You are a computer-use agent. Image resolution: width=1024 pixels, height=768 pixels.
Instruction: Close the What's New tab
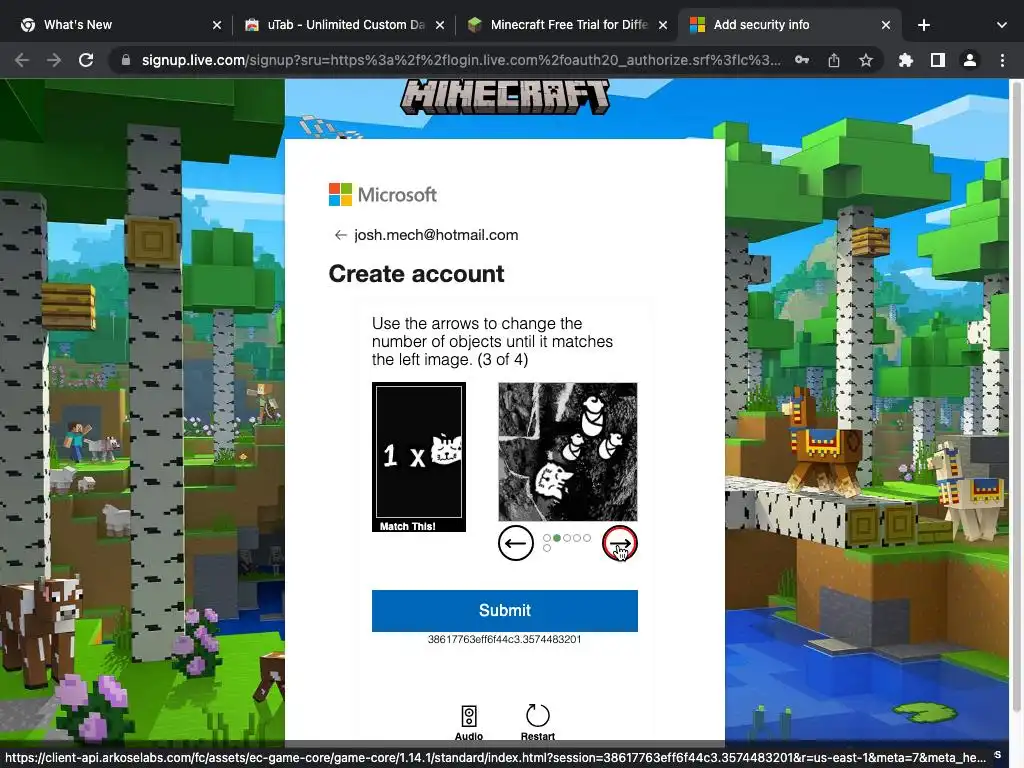[217, 25]
